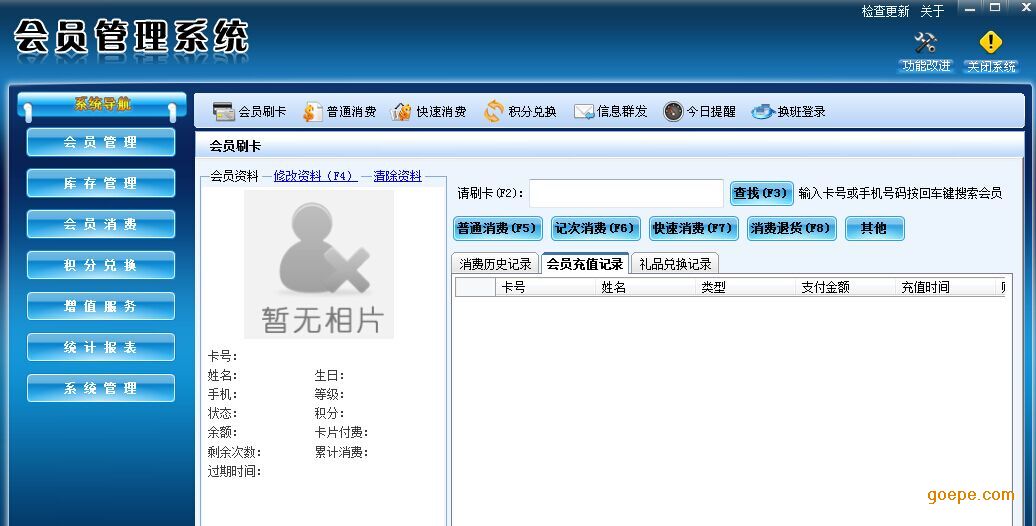
Task: Click the 充值时间 column header
Action: pos(946,287)
